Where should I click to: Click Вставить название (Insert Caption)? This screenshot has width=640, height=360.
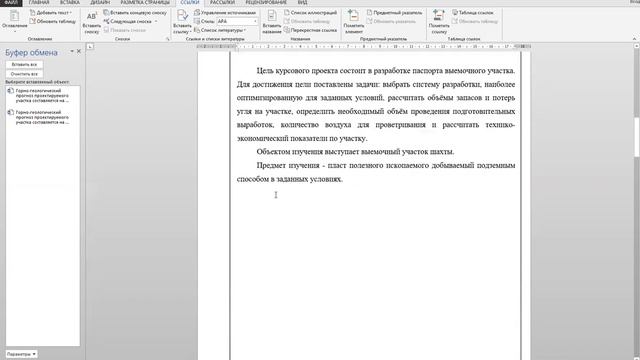tap(271, 22)
